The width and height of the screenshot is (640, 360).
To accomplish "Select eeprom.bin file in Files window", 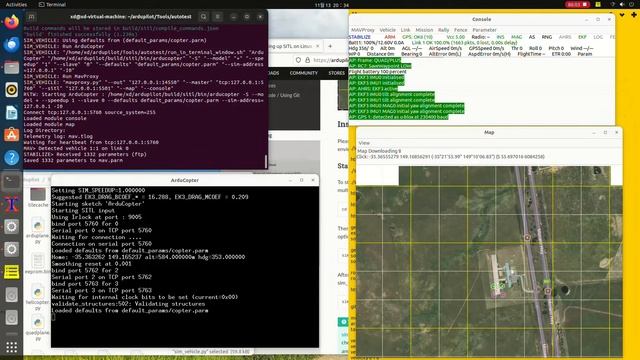I will pos(38,263).
